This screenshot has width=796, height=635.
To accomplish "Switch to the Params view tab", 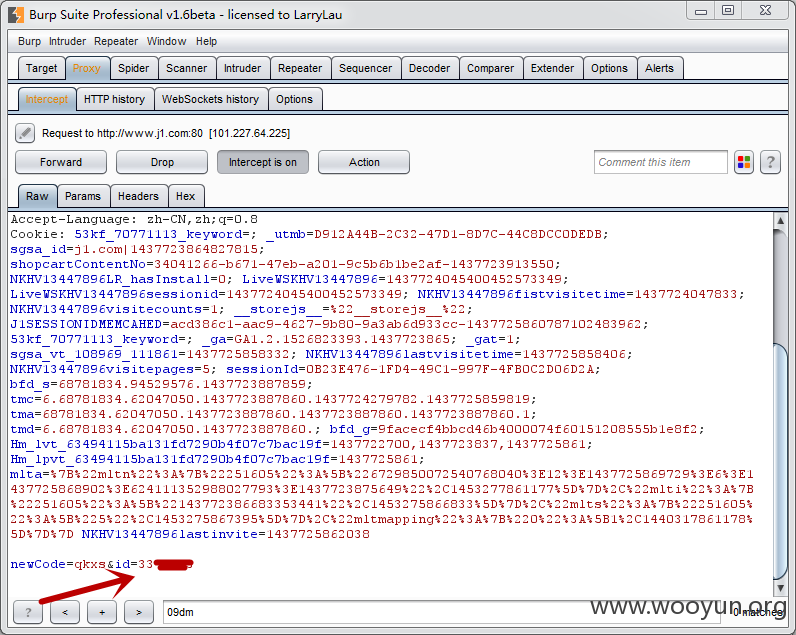I will [x=83, y=196].
